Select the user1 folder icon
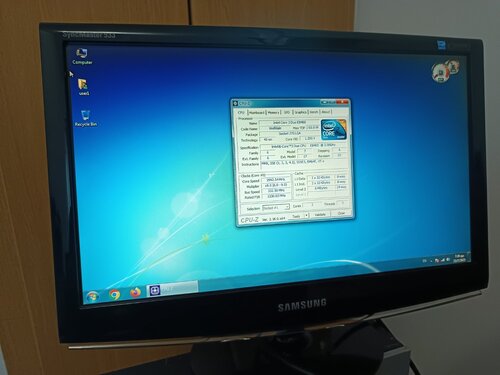500x375 pixels. tap(83, 87)
